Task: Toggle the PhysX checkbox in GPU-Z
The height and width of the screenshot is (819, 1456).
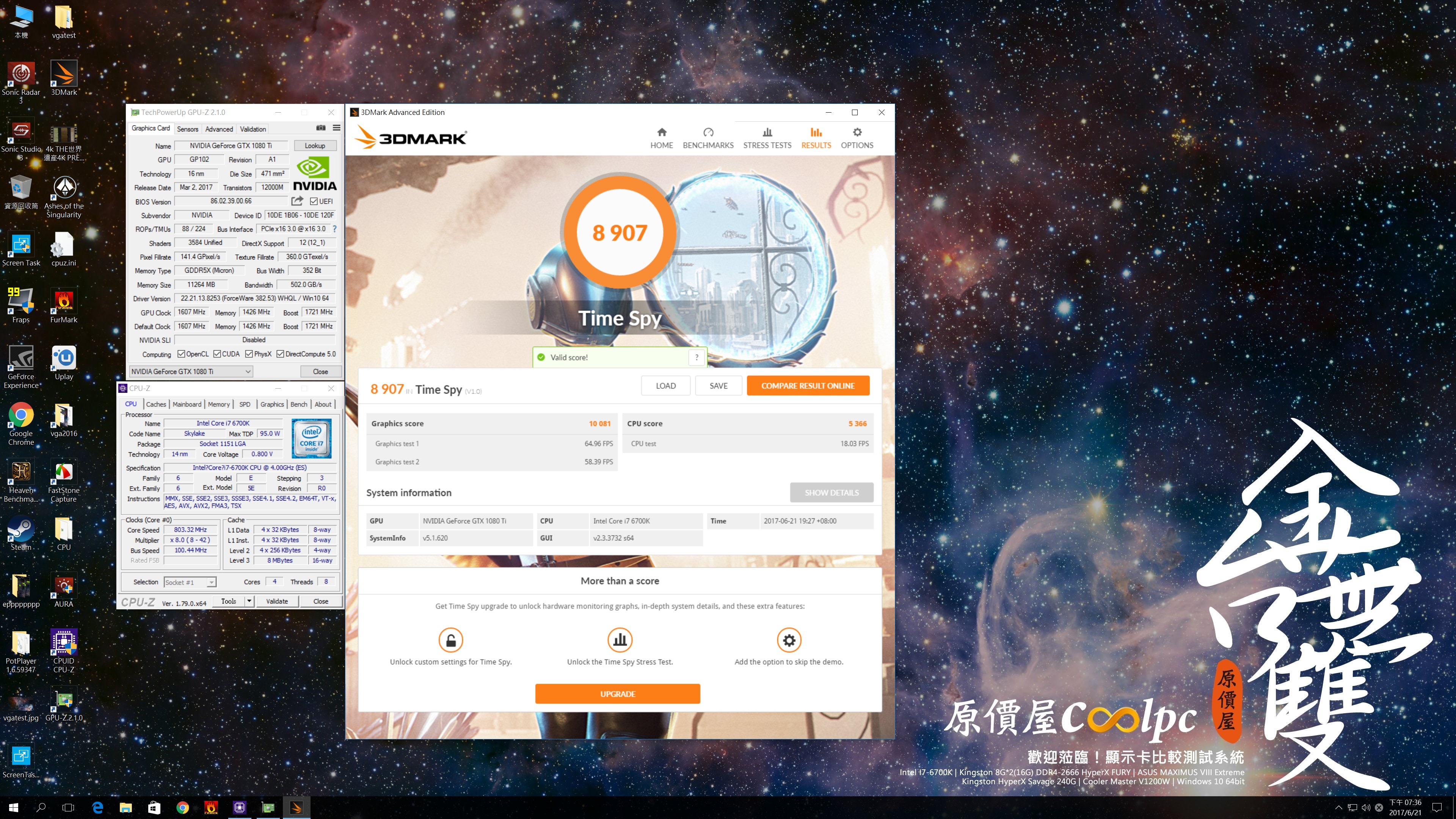Action: click(249, 354)
